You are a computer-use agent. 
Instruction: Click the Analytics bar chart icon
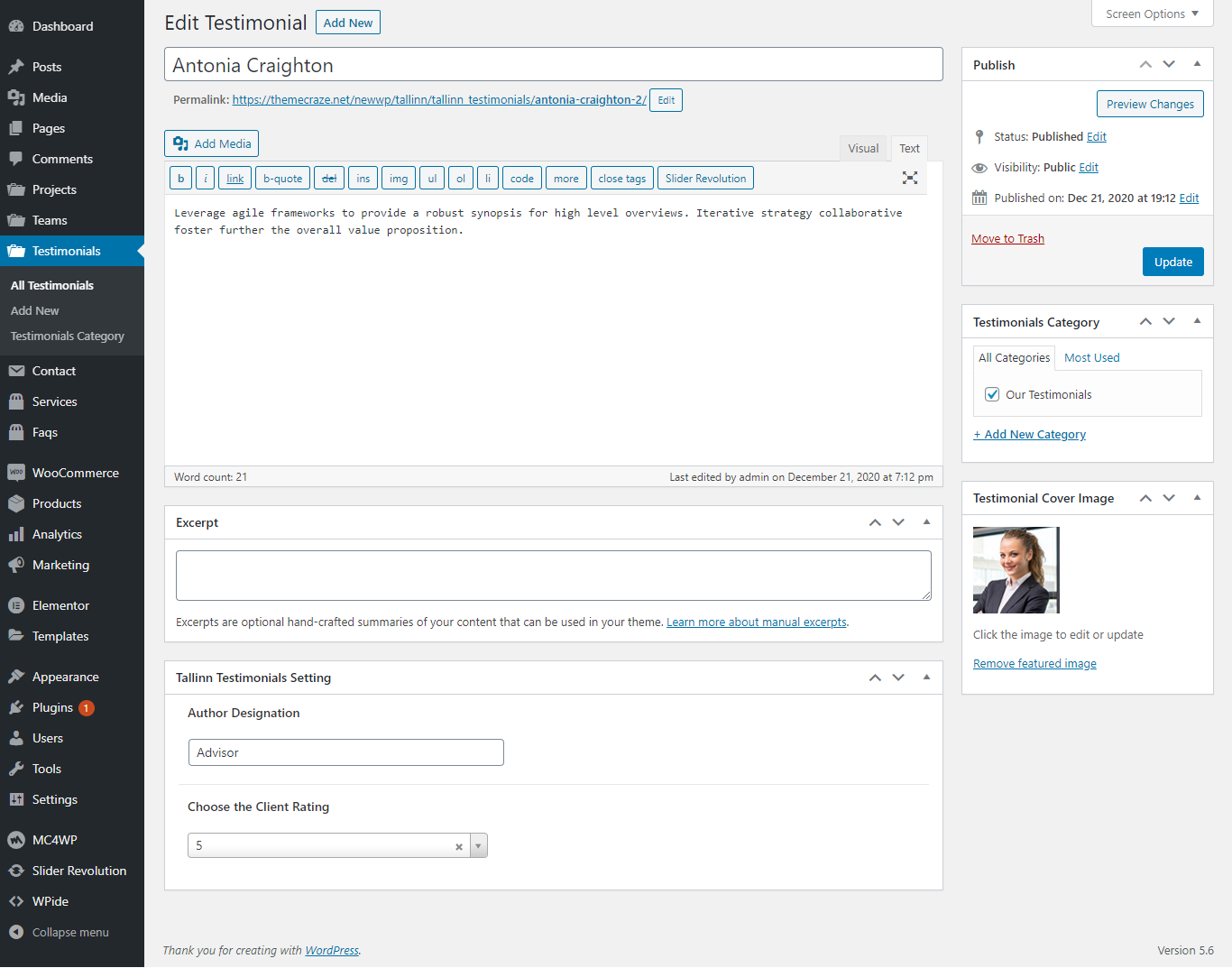point(16,534)
